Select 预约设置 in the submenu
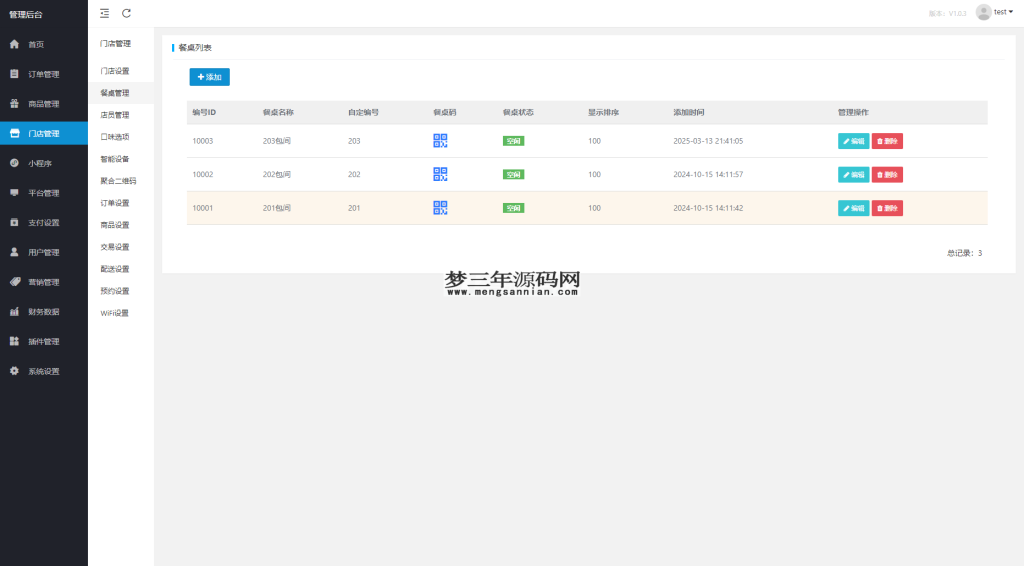Image resolution: width=1024 pixels, height=566 pixels. [x=115, y=291]
